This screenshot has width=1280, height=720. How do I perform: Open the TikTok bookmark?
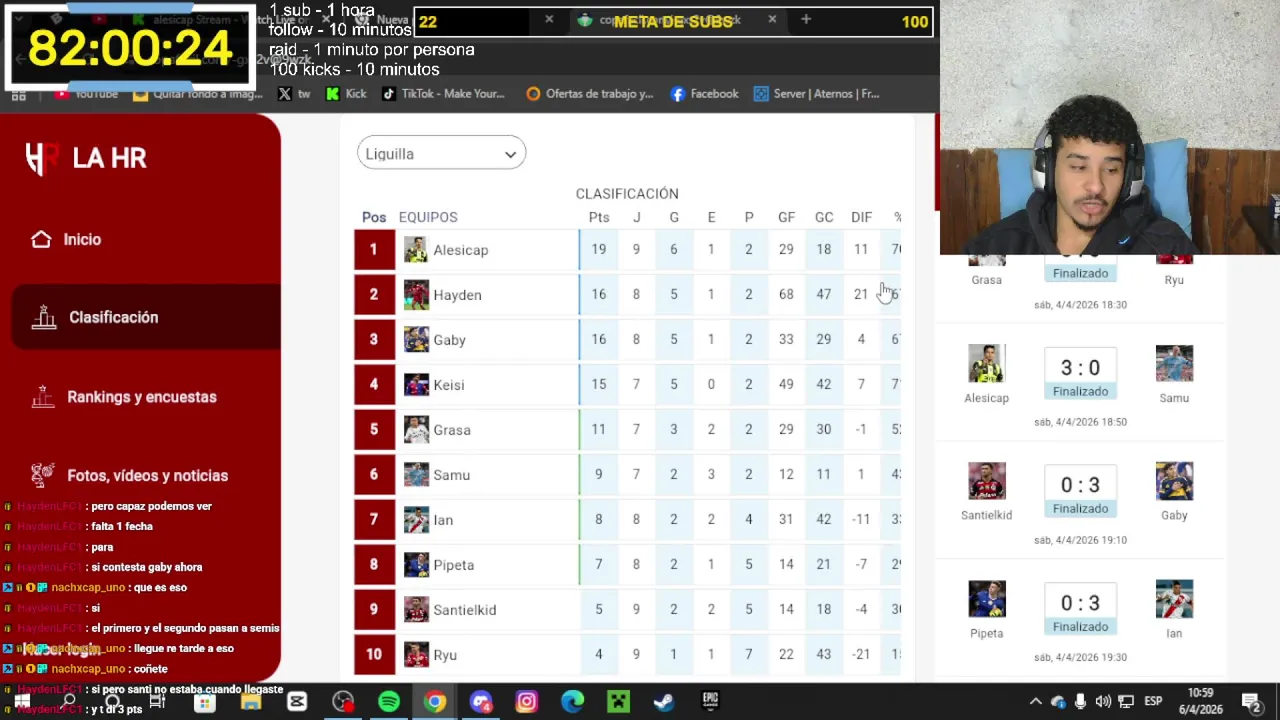coord(443,94)
